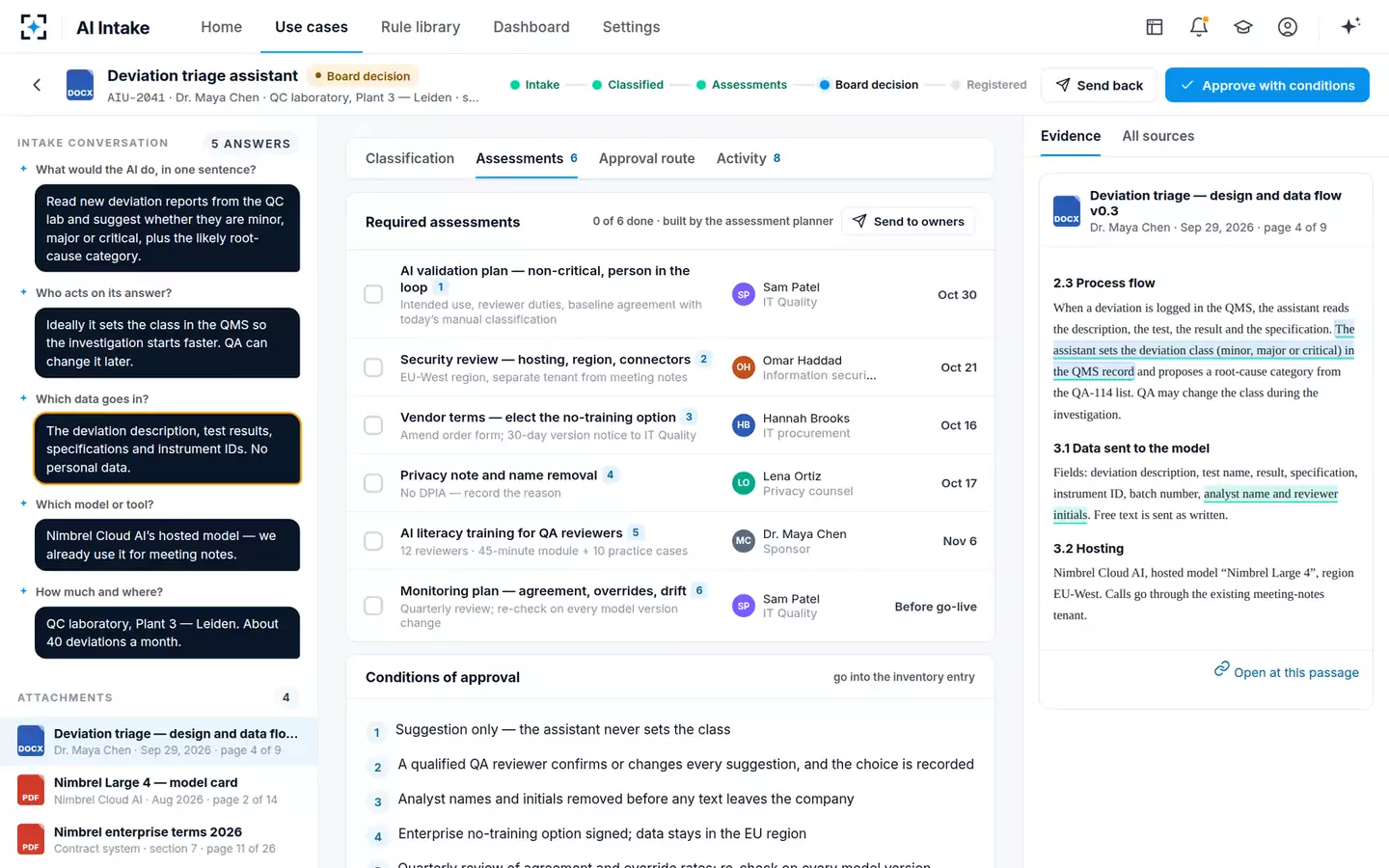Viewport: 1389px width, 868px height.
Task: Click the Classified step in progress tracker
Action: point(628,85)
